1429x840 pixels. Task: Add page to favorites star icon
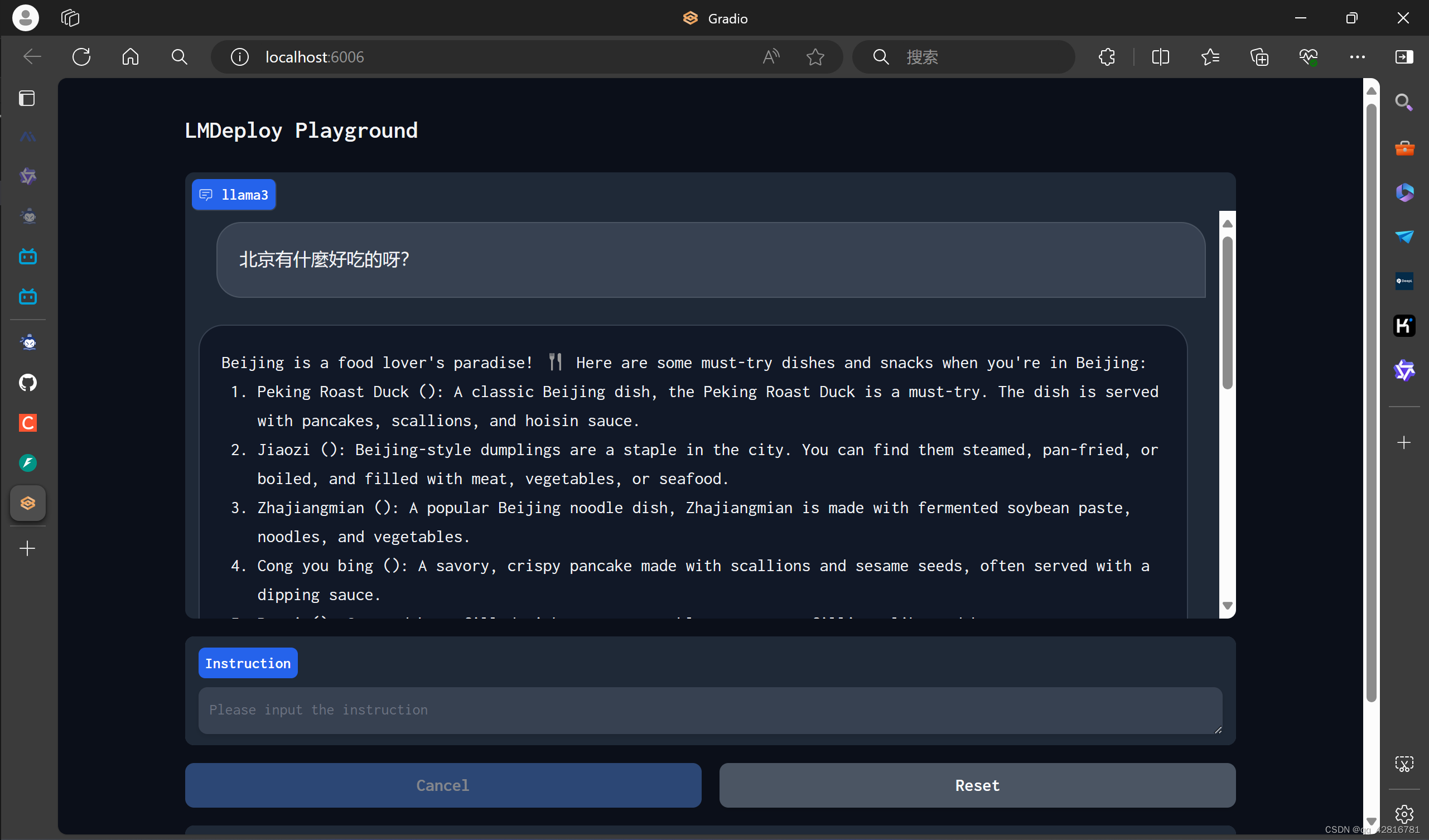[x=815, y=57]
